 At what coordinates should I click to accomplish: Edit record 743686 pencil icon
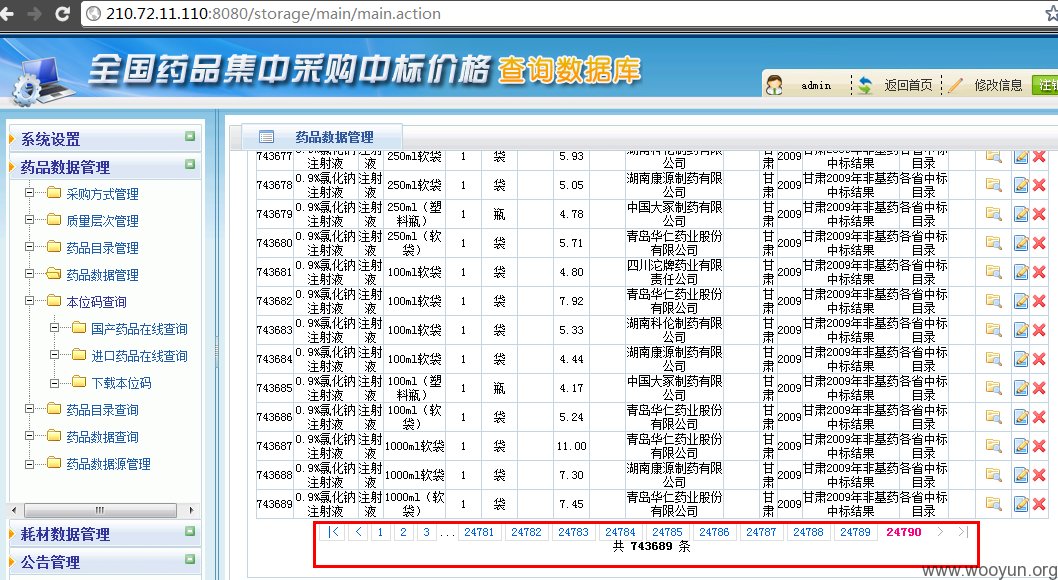coord(1021,417)
